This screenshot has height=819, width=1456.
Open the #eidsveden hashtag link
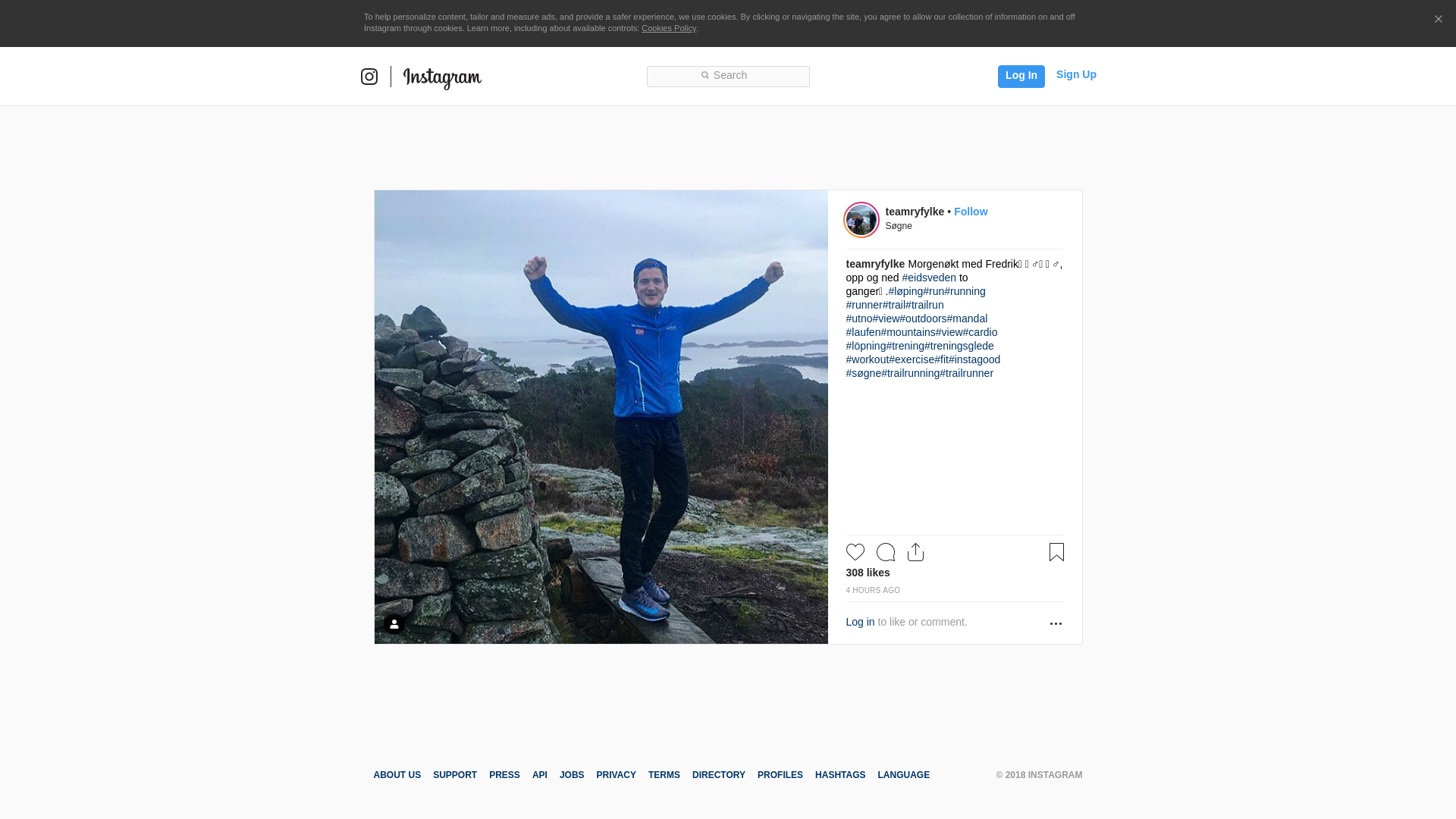point(929,278)
